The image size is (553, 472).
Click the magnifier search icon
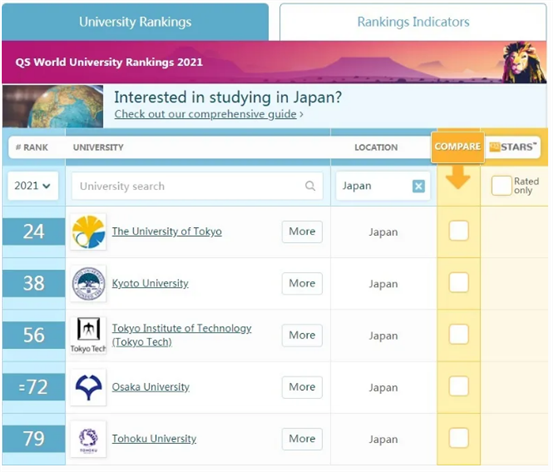pyautogui.click(x=310, y=186)
